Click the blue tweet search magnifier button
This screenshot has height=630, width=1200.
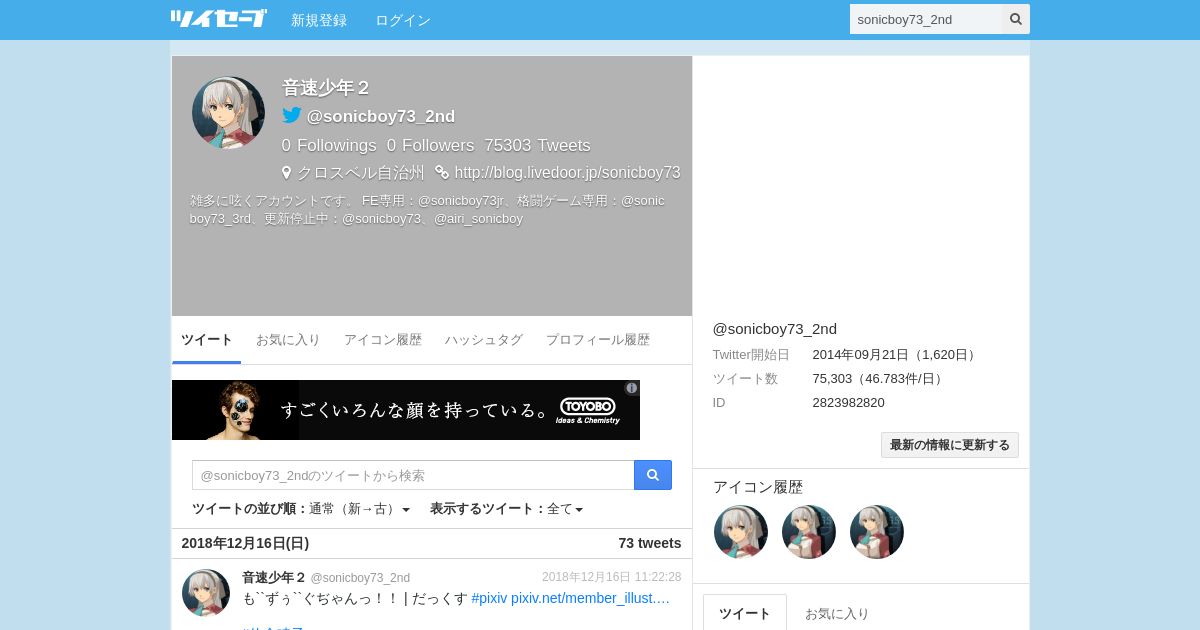tap(653, 475)
